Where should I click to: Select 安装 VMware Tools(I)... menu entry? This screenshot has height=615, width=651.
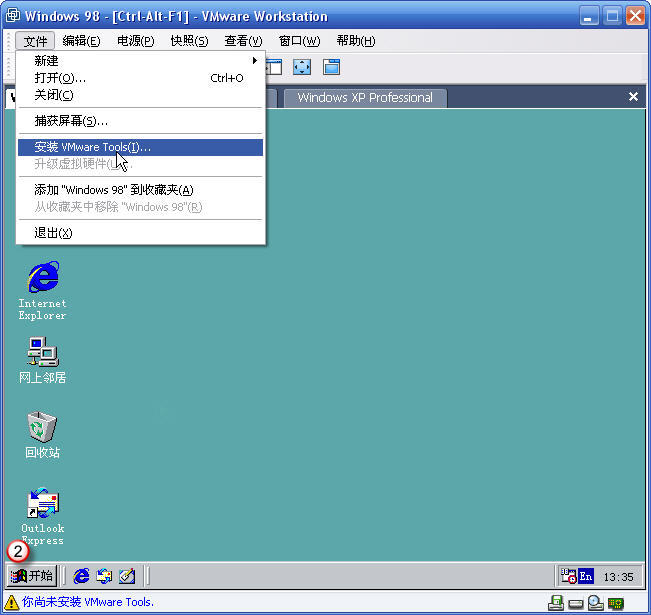coord(140,147)
